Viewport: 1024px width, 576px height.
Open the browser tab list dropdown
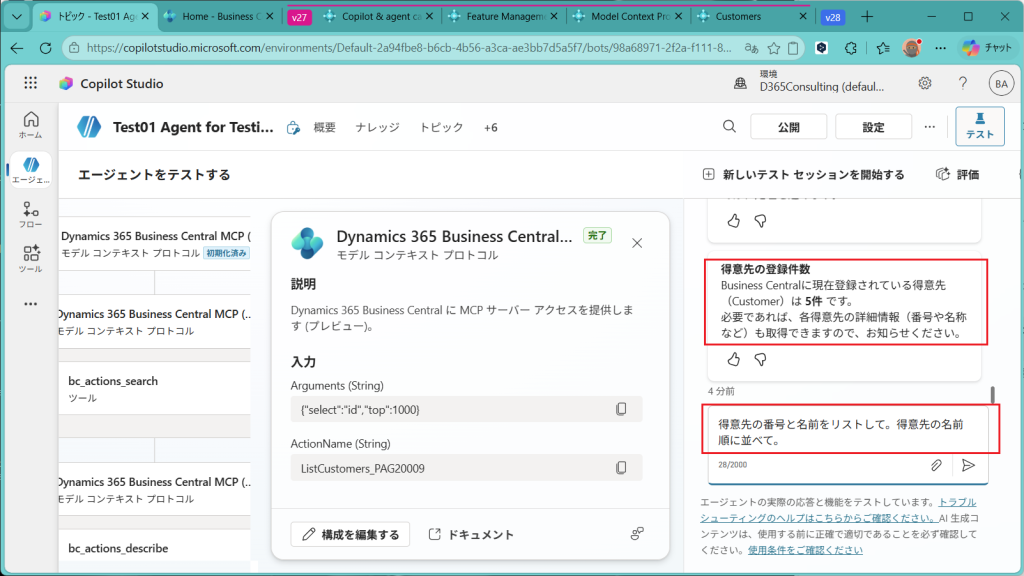(x=16, y=17)
